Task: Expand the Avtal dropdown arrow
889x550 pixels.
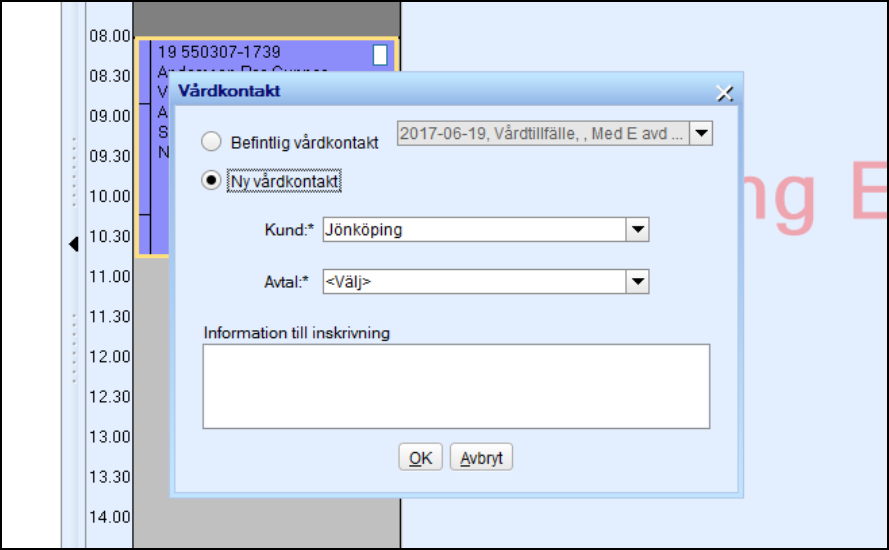Action: [x=637, y=282]
